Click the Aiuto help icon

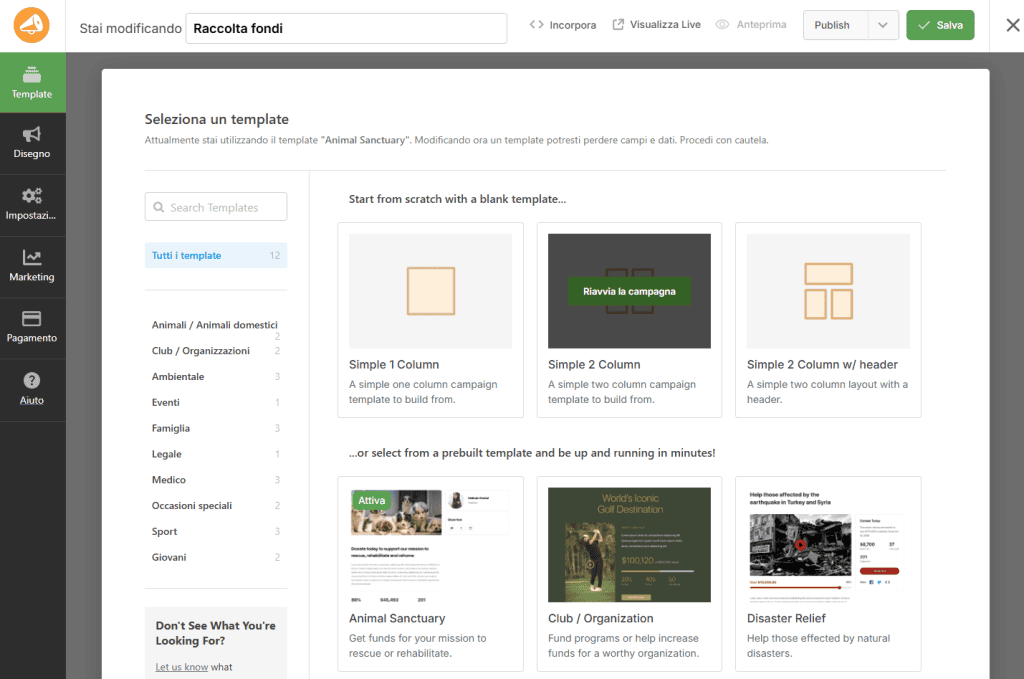(x=32, y=389)
